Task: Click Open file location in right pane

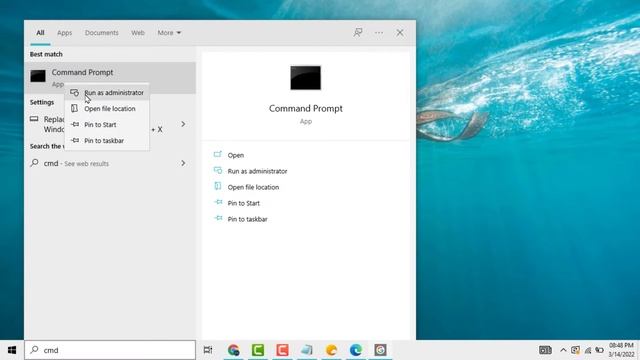Action: click(x=253, y=187)
